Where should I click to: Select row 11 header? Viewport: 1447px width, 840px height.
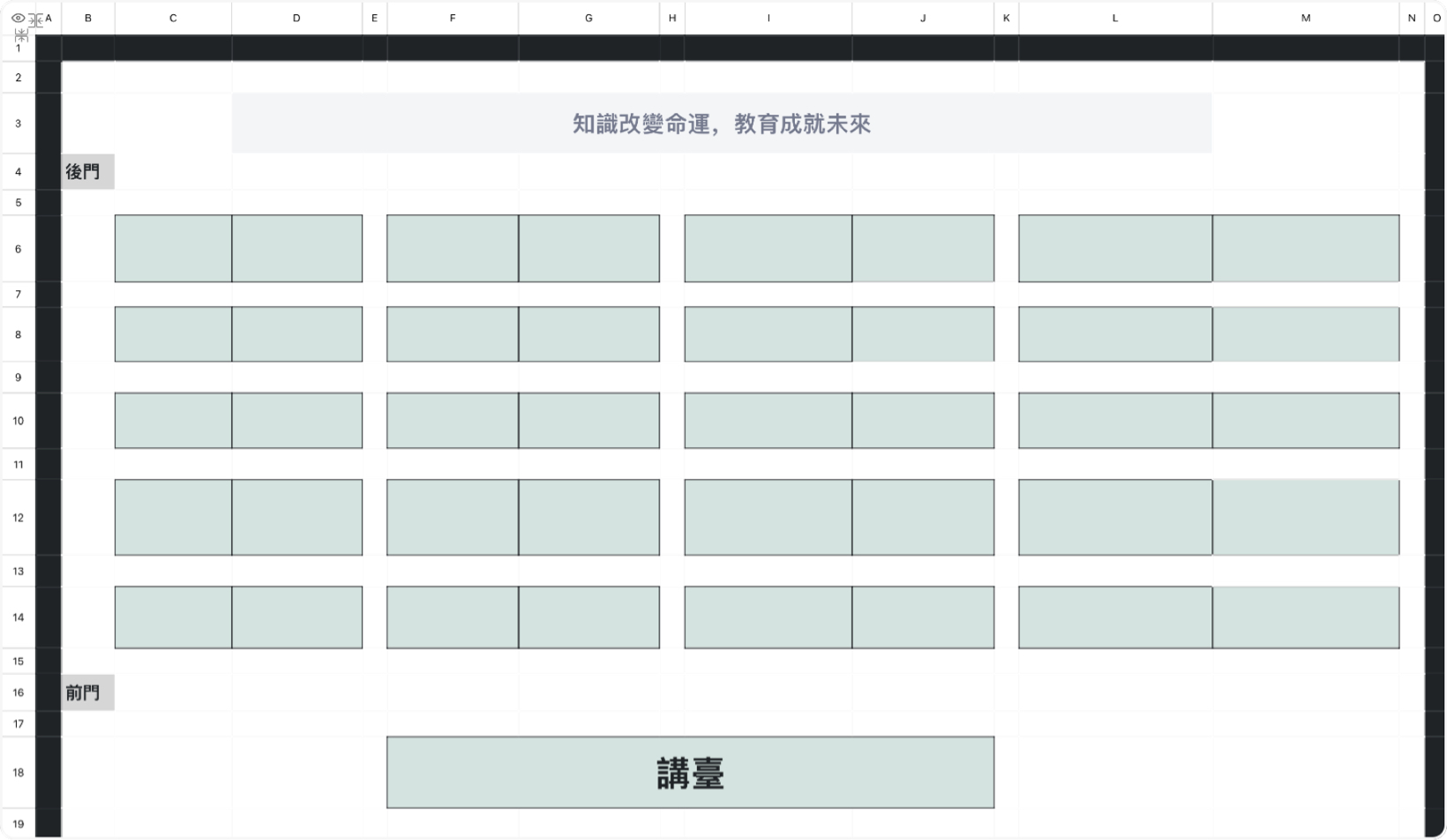tap(18, 464)
